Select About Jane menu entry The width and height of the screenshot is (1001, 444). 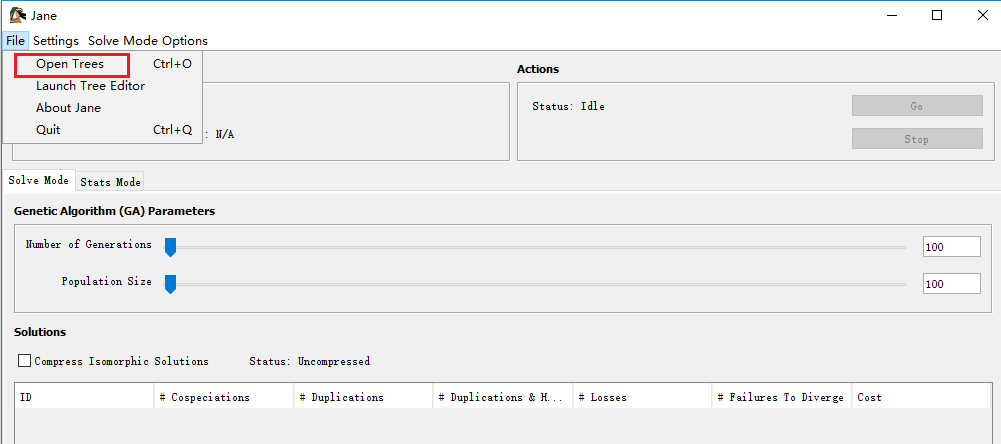click(103, 107)
